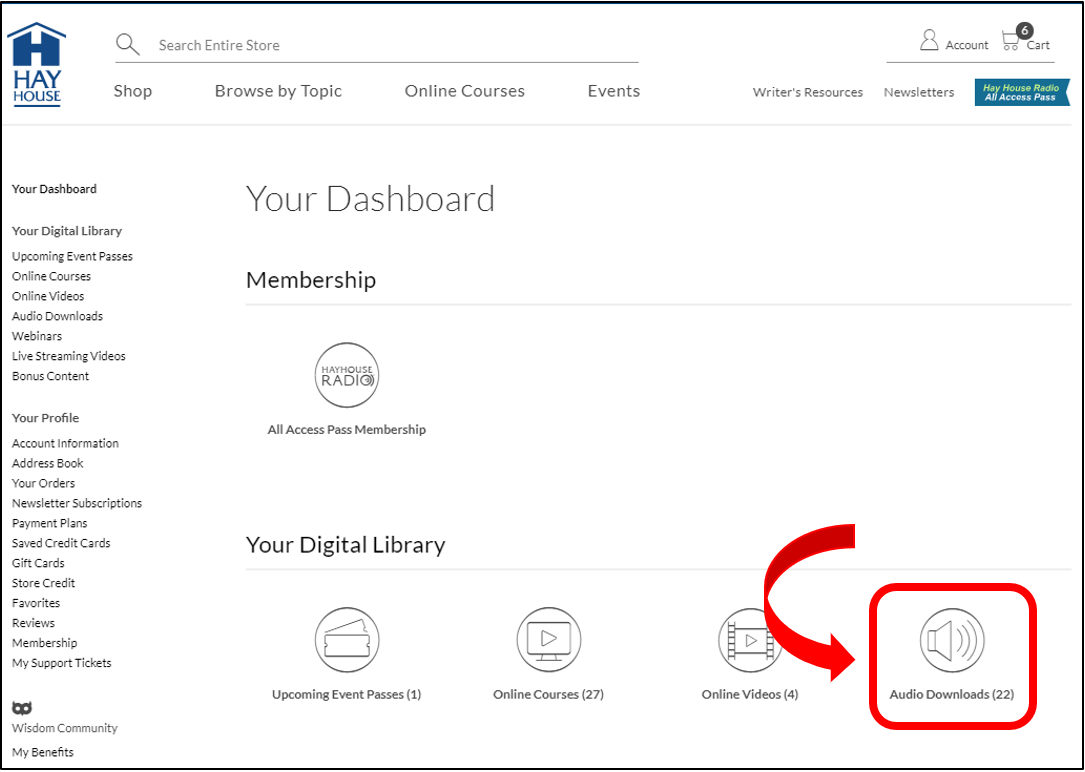This screenshot has height=772, width=1085.
Task: Open the Audio Downloads speaker icon
Action: click(952, 639)
